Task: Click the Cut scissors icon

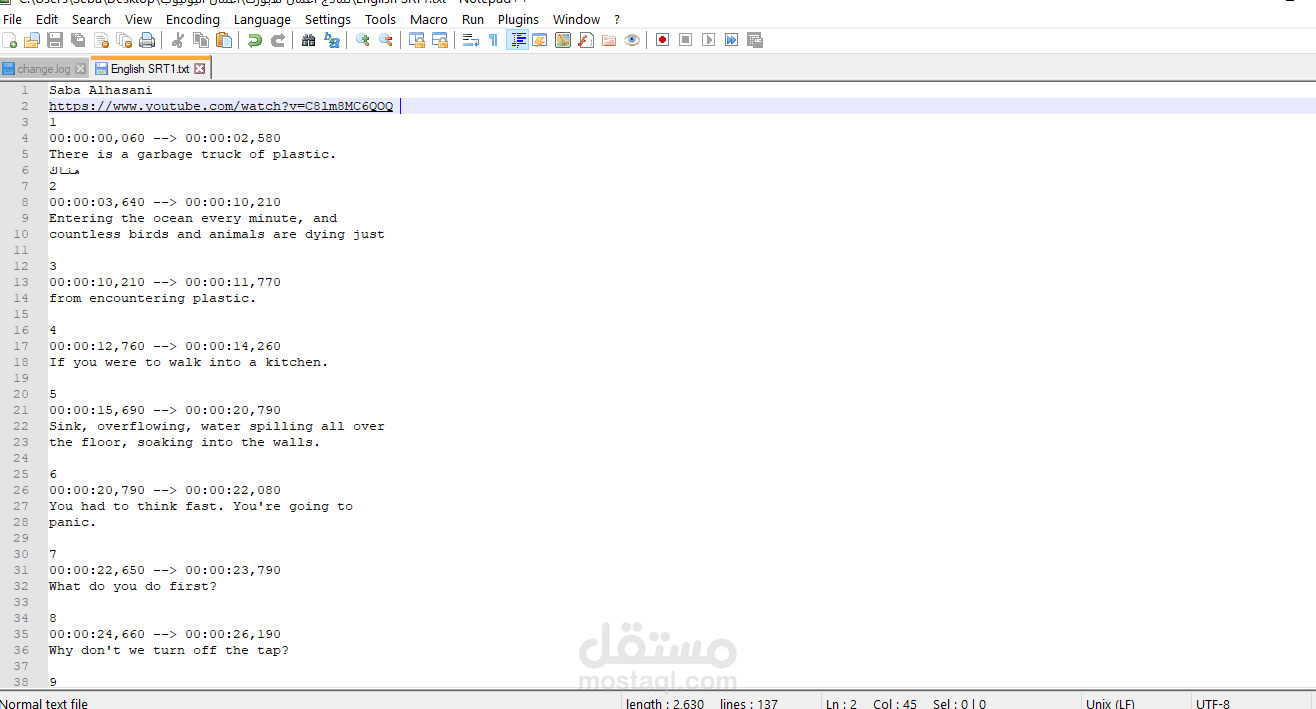Action: [x=178, y=40]
